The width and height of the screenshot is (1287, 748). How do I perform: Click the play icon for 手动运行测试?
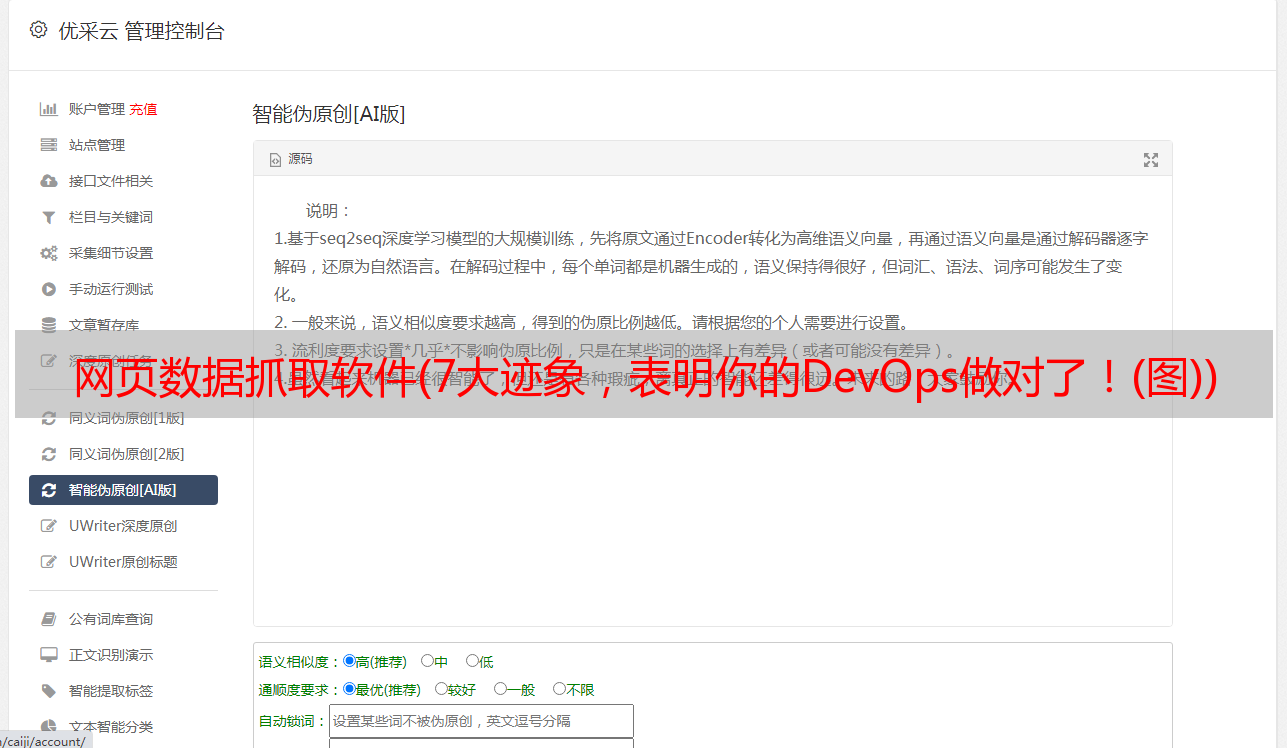coord(48,289)
